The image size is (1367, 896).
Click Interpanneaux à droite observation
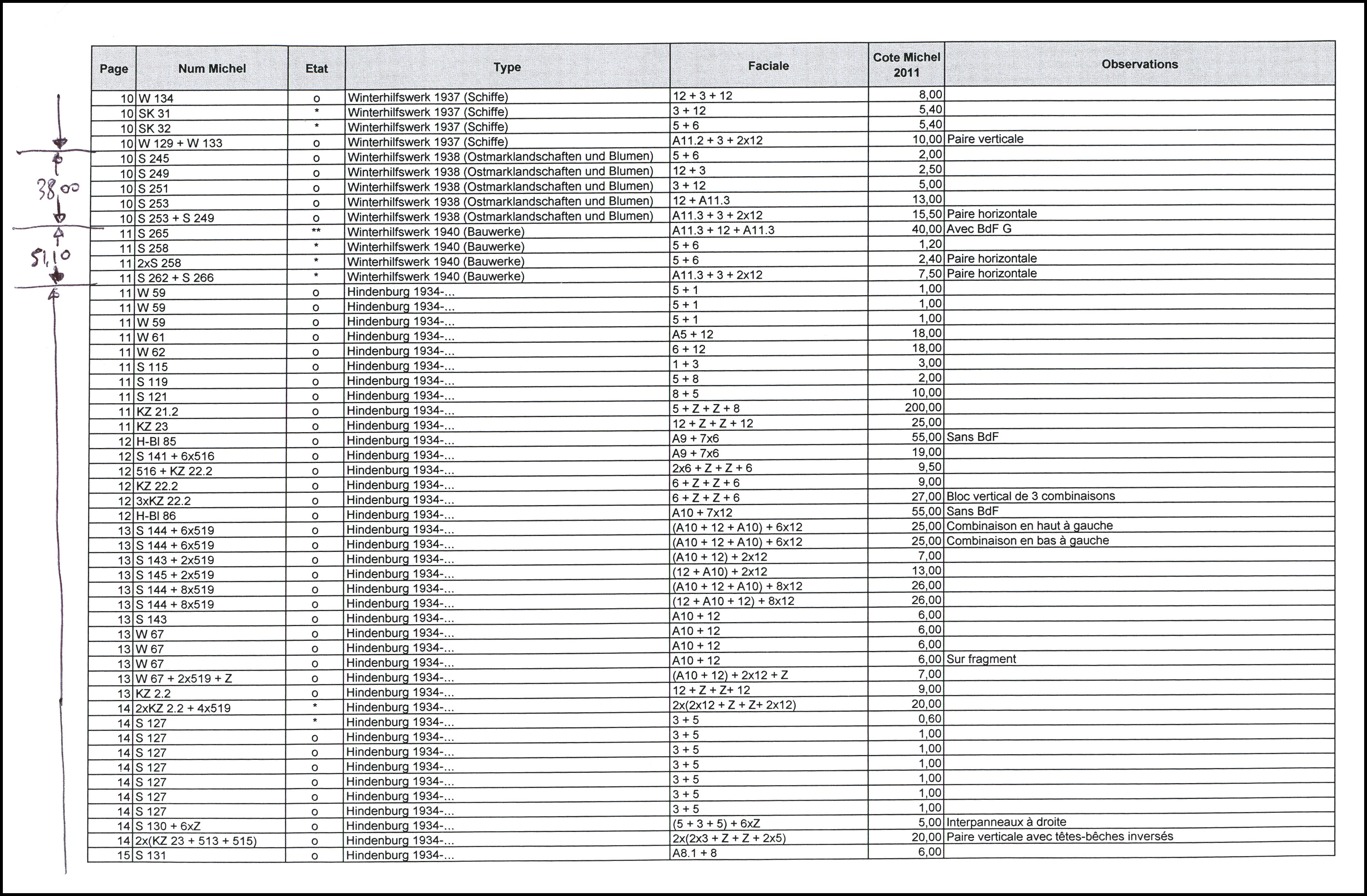point(1006,822)
